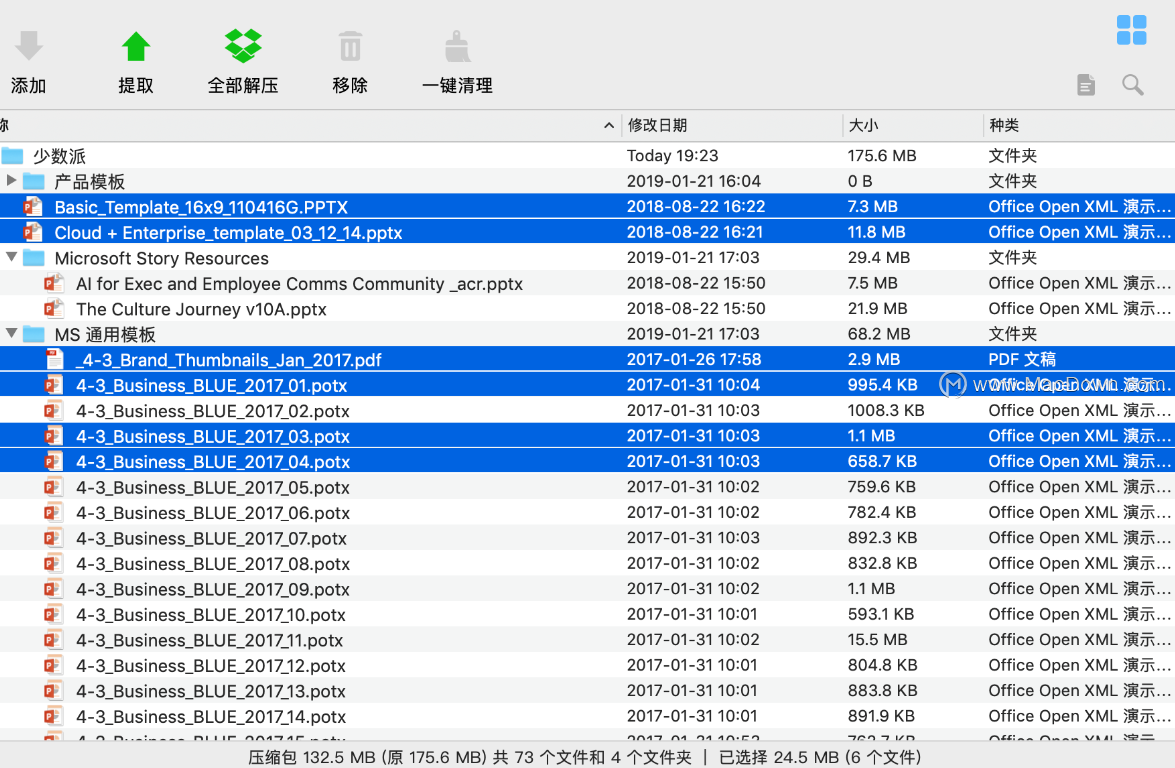This screenshot has height=768, width=1175.
Task: Collapse the Microsoft Story Resources folder
Action: 11,257
